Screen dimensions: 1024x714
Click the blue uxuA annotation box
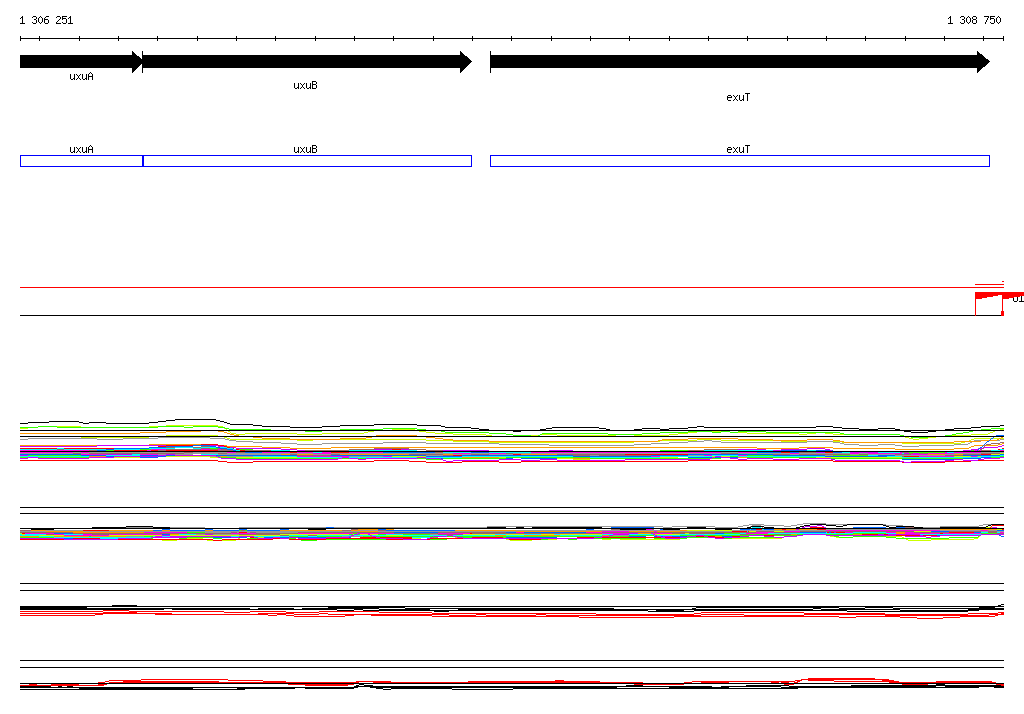82,161
